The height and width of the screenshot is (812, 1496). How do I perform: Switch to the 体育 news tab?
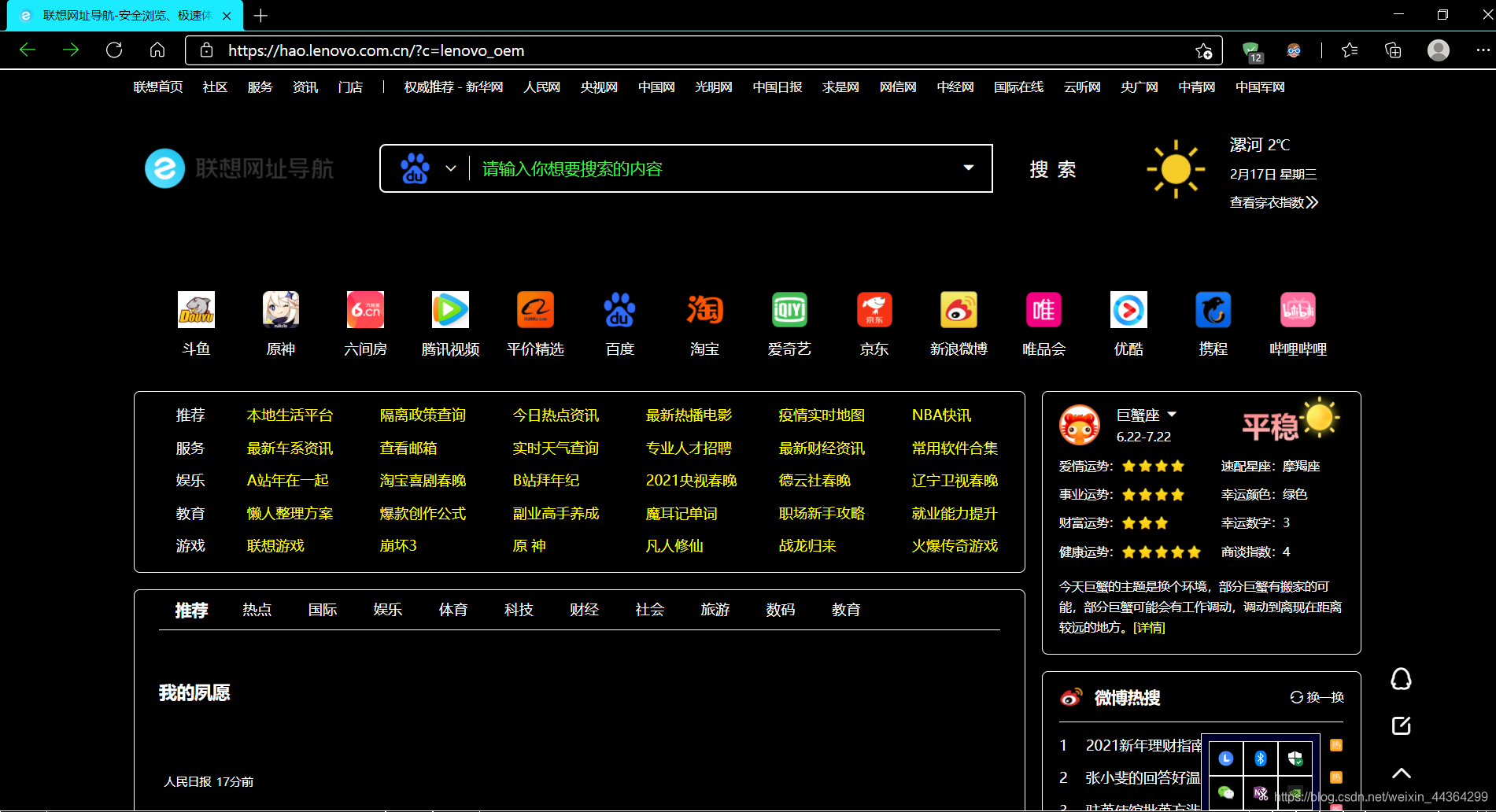[453, 610]
